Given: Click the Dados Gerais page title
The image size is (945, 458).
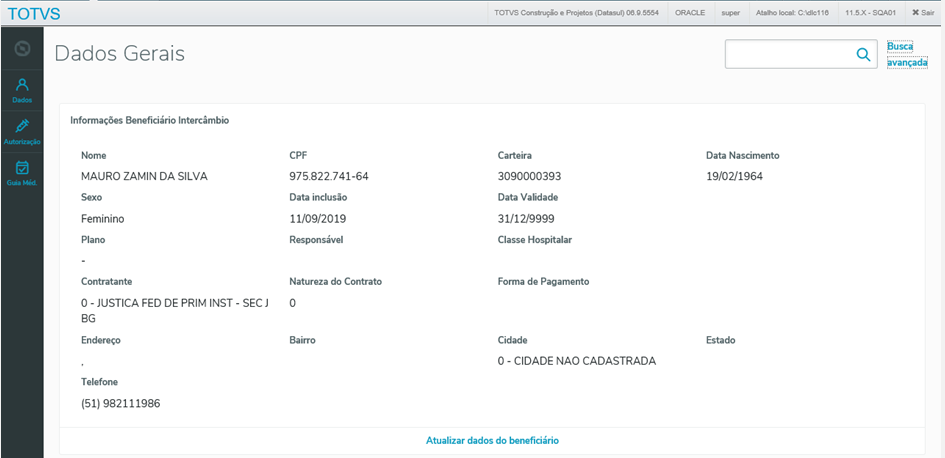Looking at the screenshot, I should tap(119, 54).
